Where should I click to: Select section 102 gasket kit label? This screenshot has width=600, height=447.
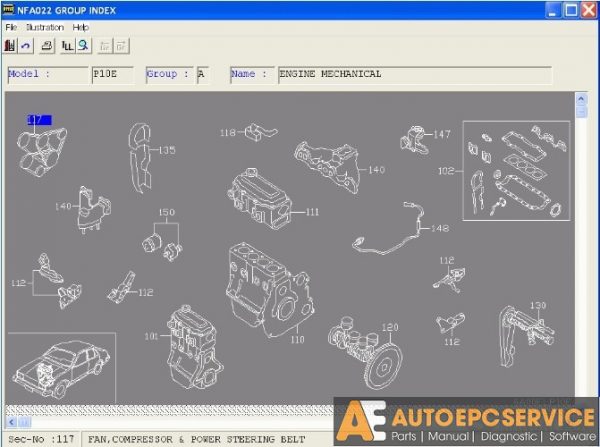tap(446, 171)
